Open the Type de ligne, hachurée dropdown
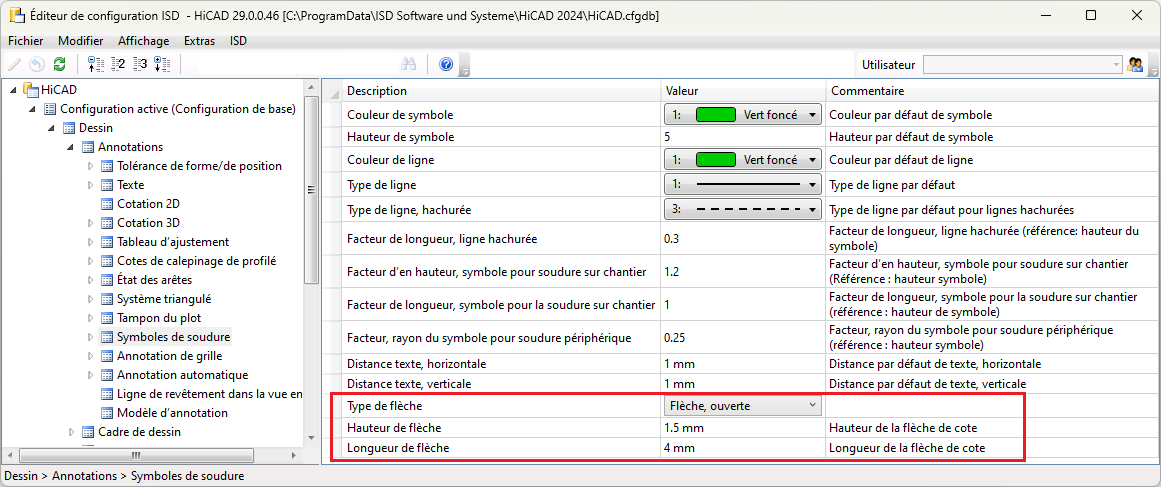The image size is (1161, 487). pyautogui.click(x=743, y=209)
